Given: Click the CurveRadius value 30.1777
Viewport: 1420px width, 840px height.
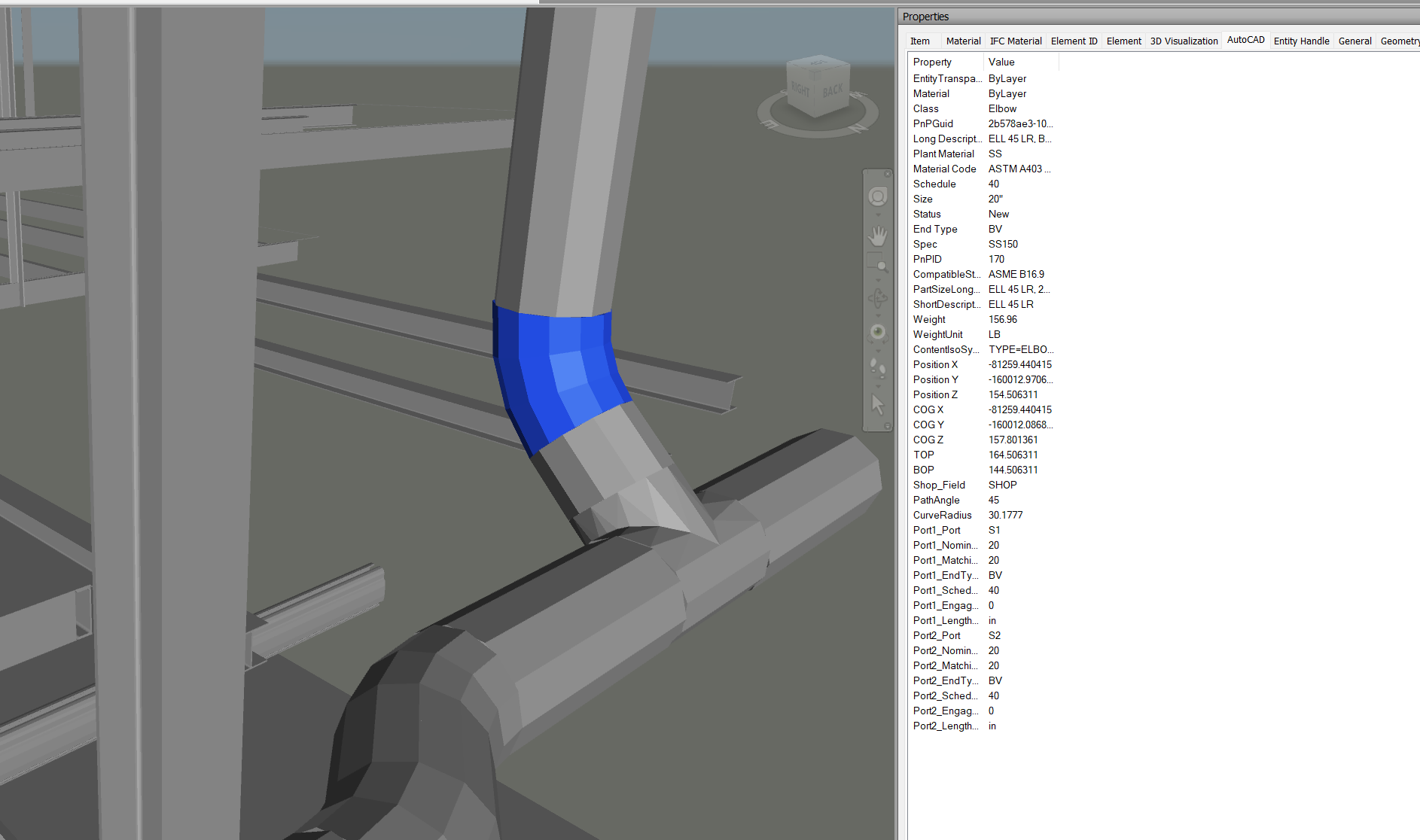Looking at the screenshot, I should (x=1006, y=515).
